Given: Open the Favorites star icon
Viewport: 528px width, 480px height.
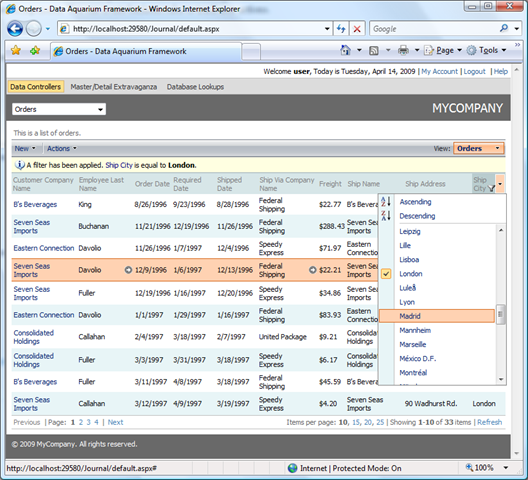Looking at the screenshot, I should tap(16, 51).
